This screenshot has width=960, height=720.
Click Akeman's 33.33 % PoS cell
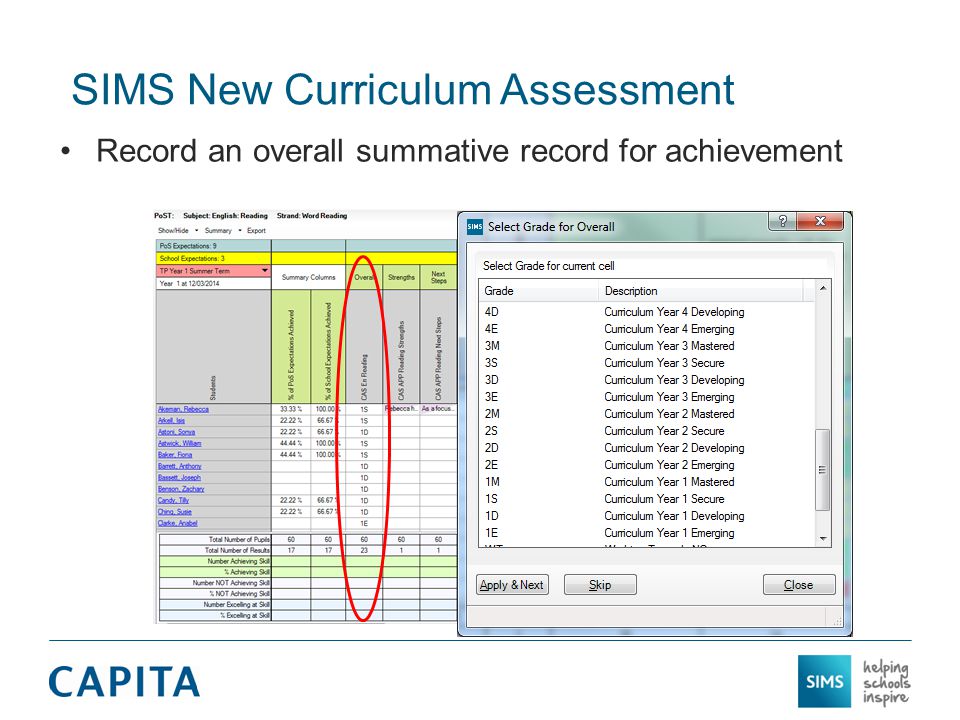click(291, 409)
